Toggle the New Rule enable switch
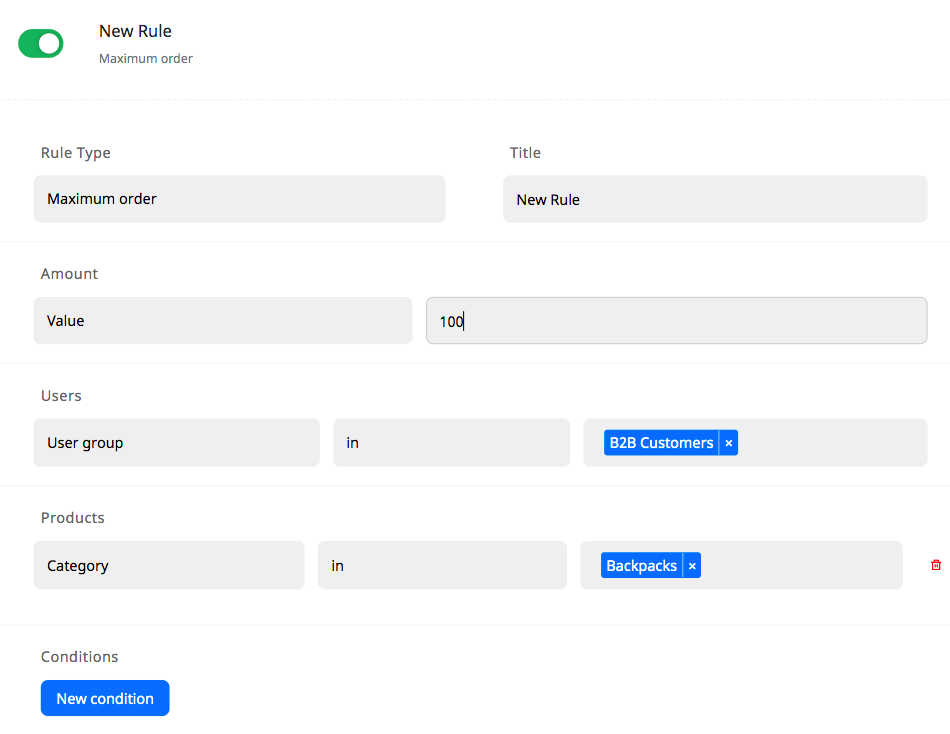The image size is (950, 734). click(x=41, y=43)
